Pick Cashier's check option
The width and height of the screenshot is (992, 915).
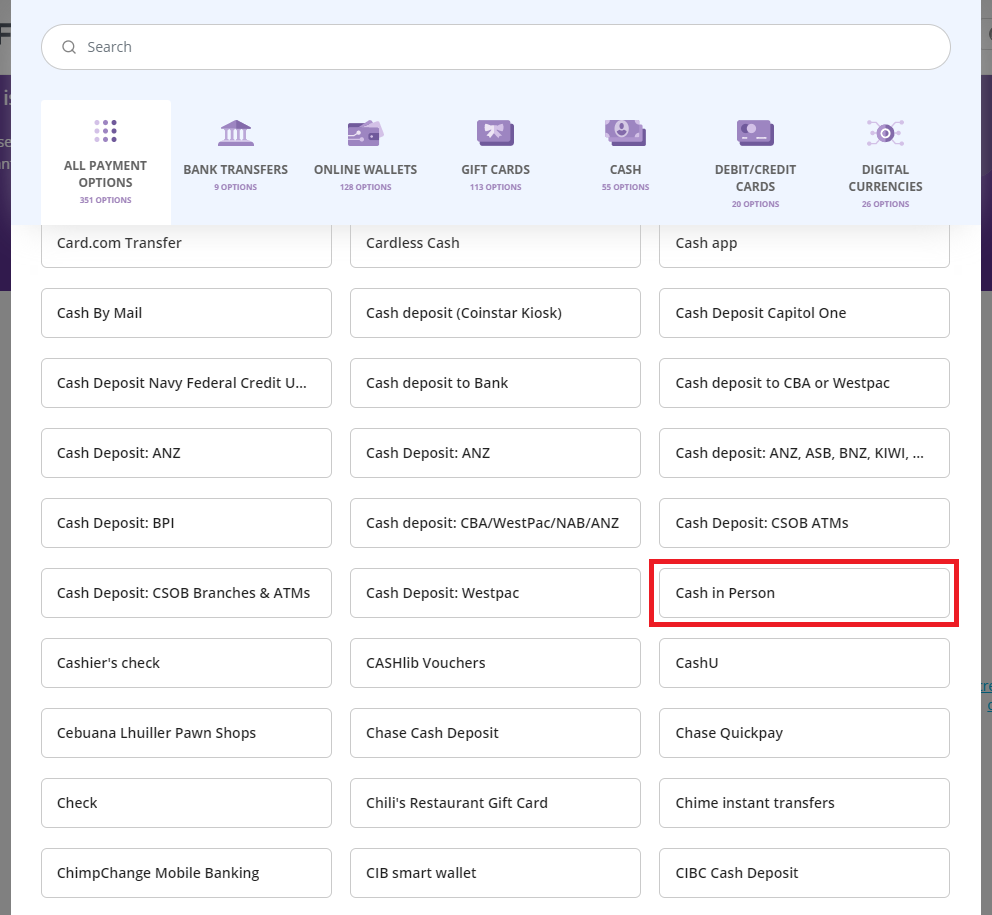point(186,663)
